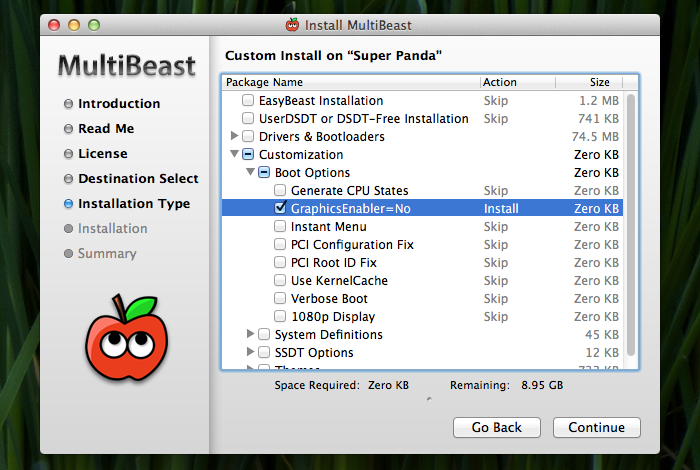Collapse the Customization group

point(234,154)
